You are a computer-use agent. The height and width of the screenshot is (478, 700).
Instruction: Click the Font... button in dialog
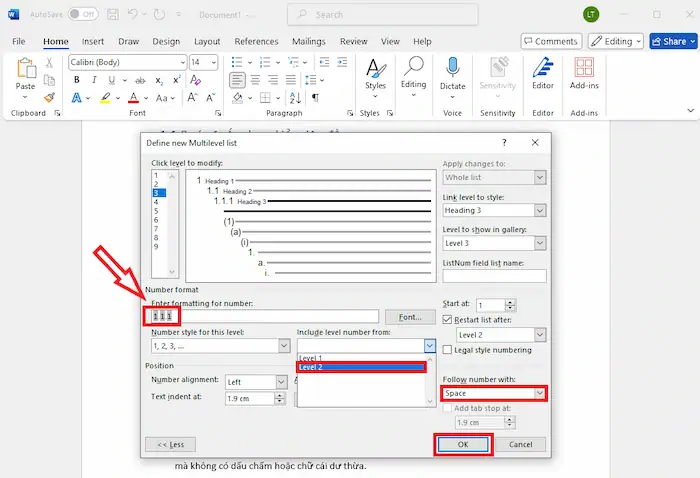[410, 317]
